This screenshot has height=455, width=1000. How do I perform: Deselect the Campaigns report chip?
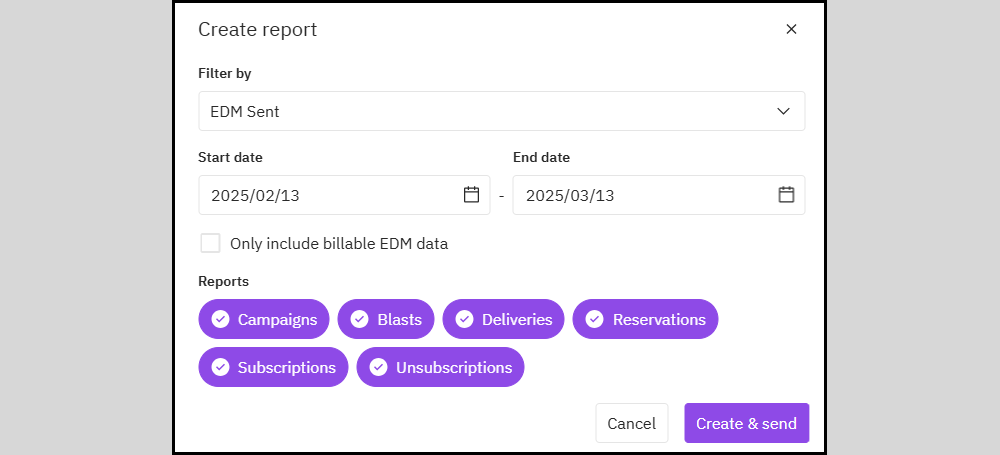click(264, 319)
